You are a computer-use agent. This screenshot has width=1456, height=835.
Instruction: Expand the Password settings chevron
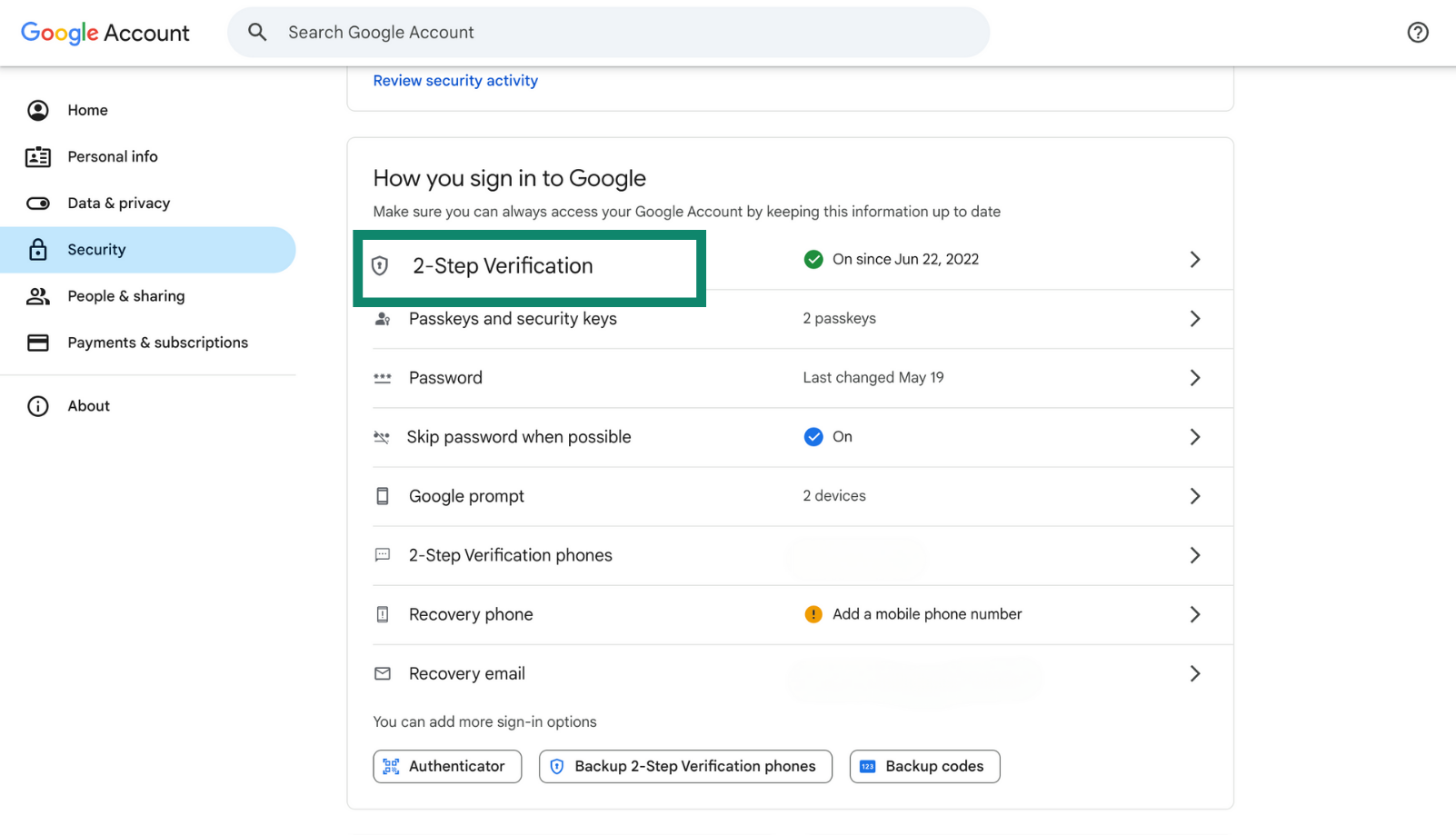tap(1195, 378)
